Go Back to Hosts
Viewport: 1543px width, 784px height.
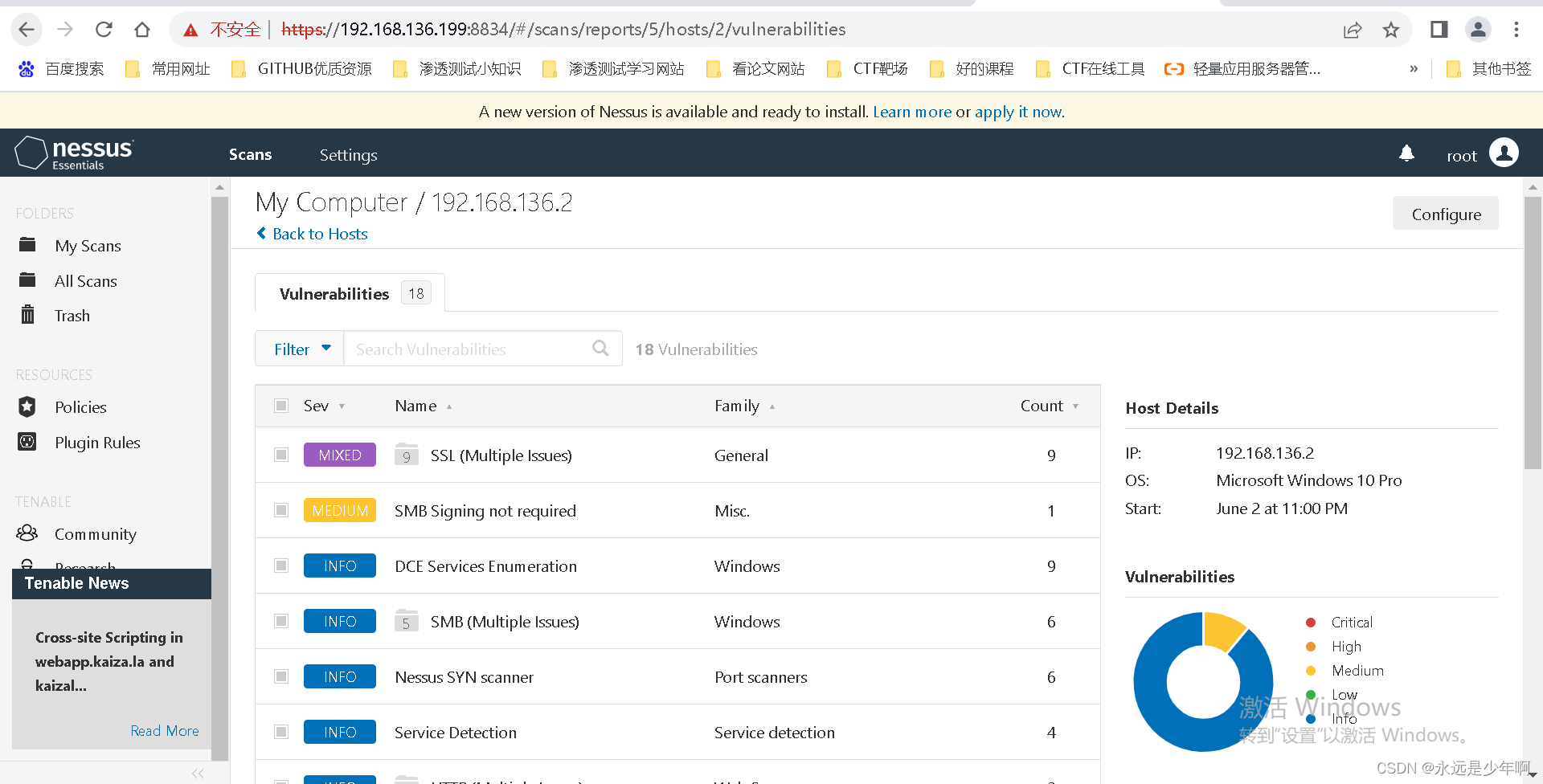(312, 234)
